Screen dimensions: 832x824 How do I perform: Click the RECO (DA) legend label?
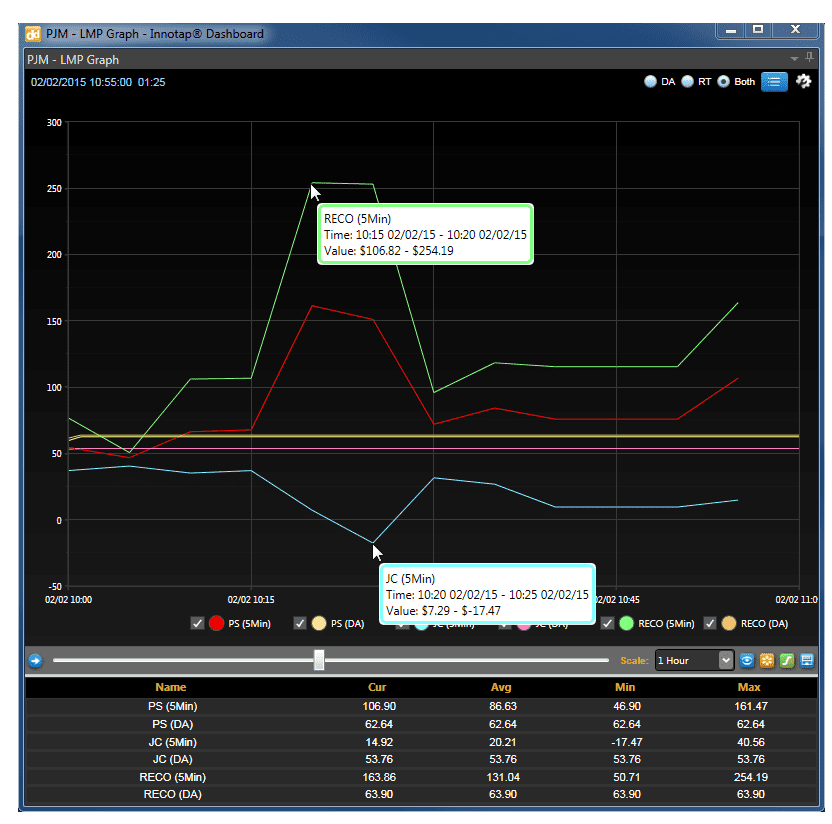(x=764, y=624)
